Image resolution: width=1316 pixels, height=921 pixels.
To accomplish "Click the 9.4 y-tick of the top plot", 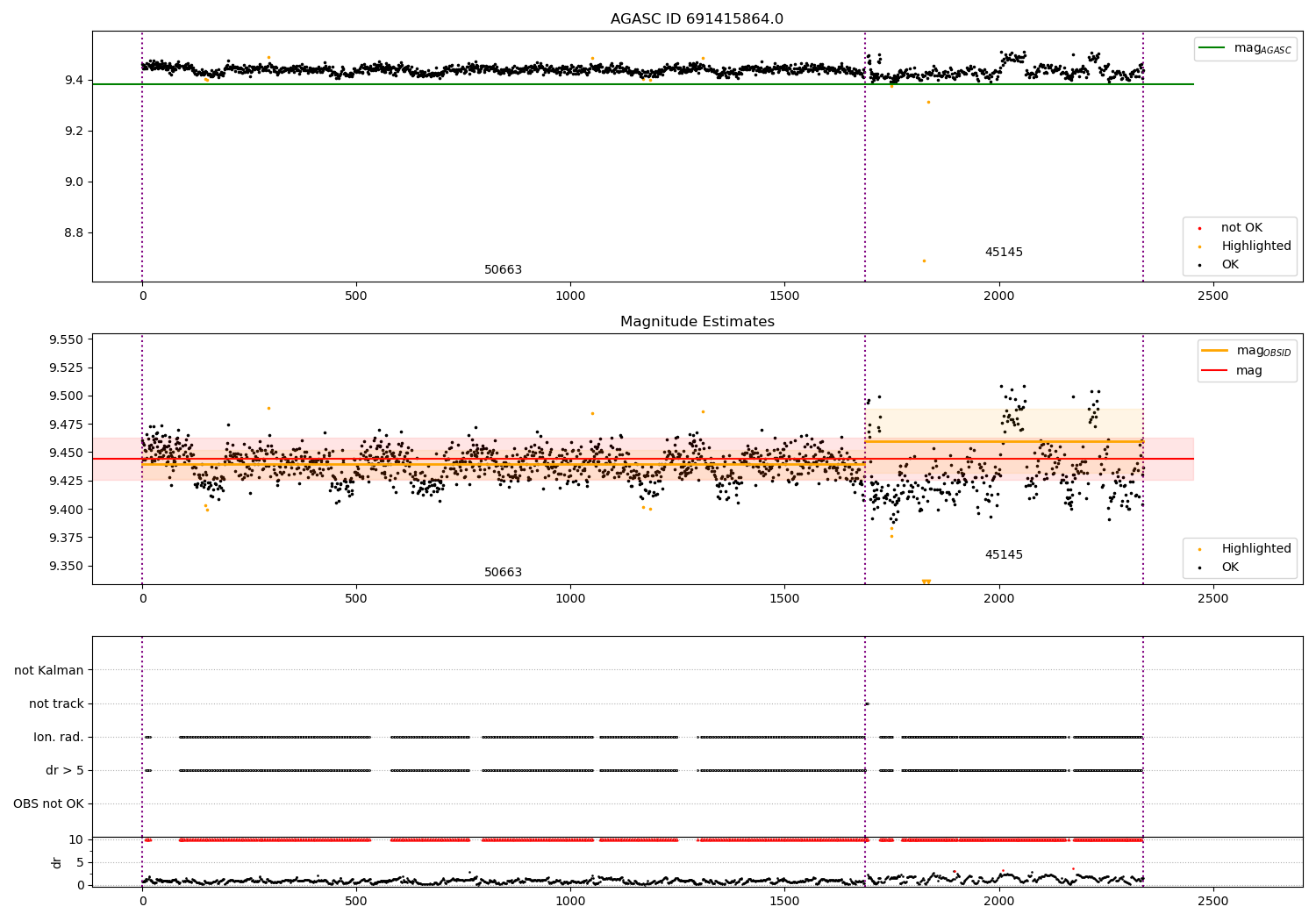I will click(x=74, y=81).
